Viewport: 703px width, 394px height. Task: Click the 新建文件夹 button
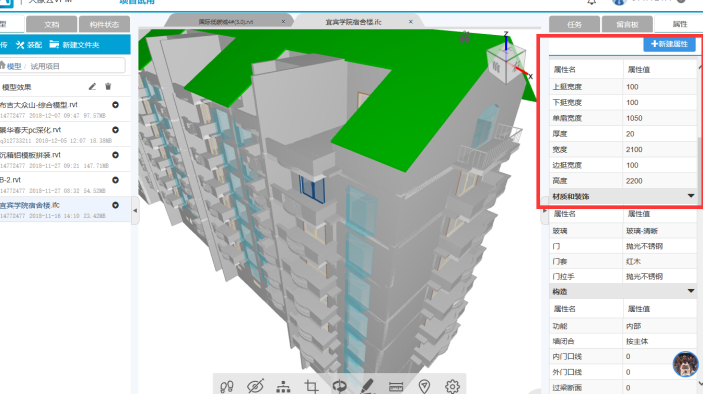[x=74, y=45]
